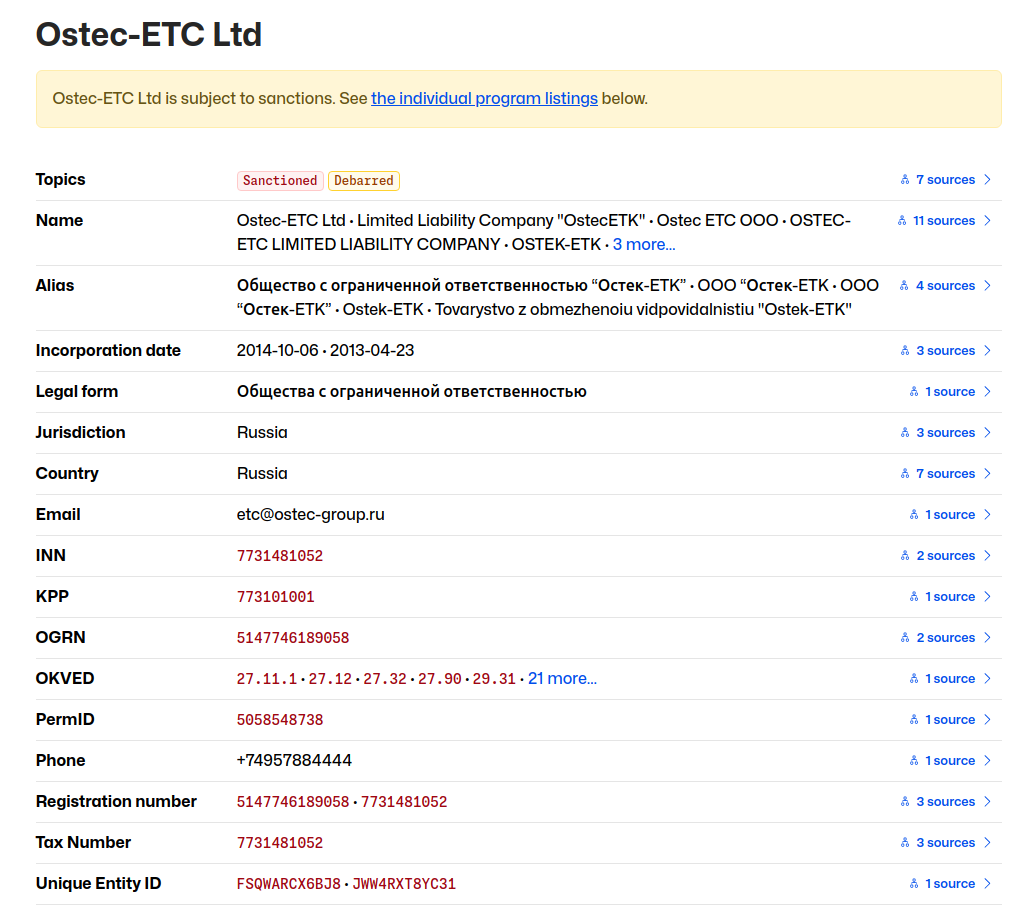Open 1 source for KPP row
Viewport: 1022px width, 914px height.
tap(950, 597)
